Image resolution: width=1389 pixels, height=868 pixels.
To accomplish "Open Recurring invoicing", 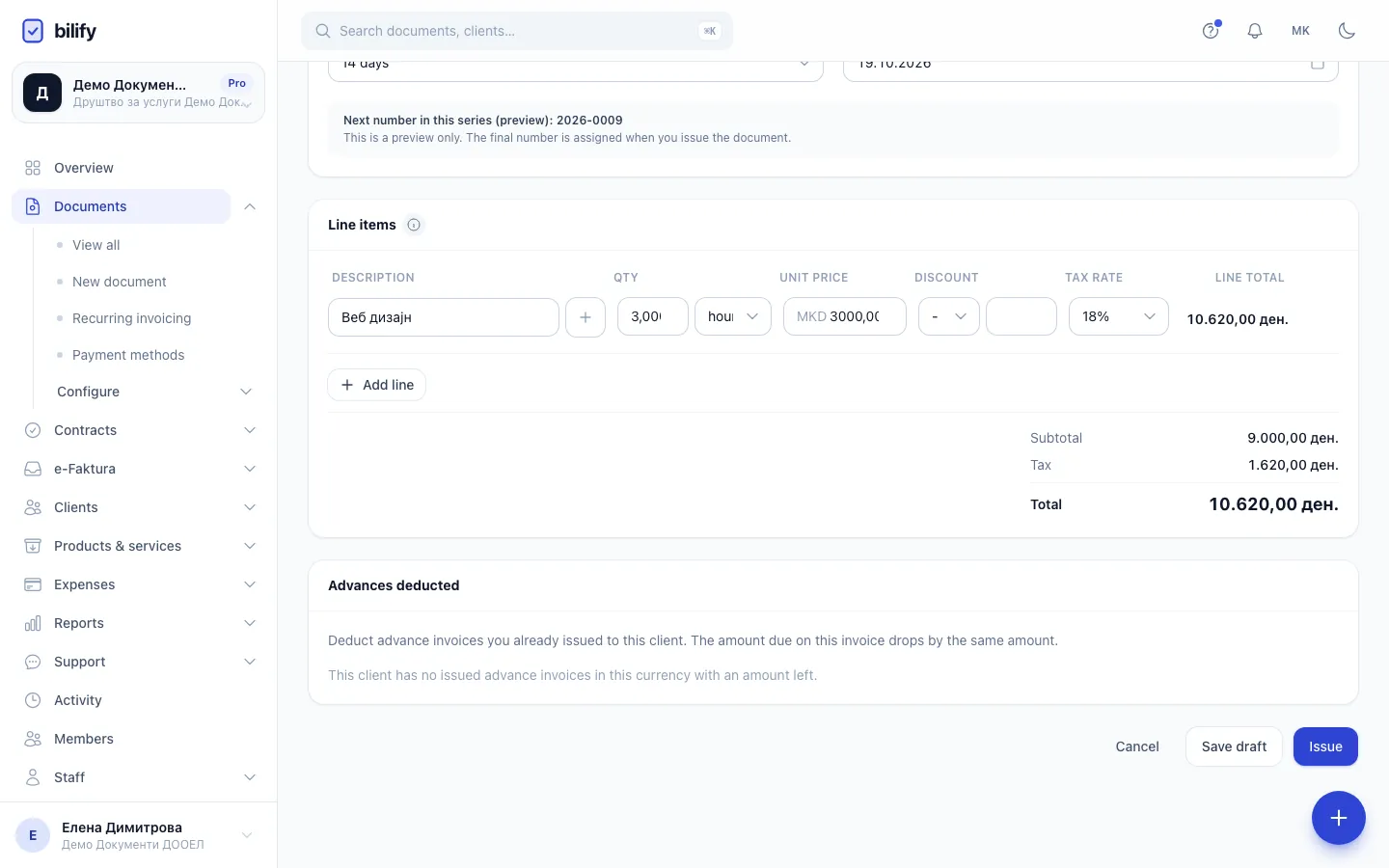I will coord(131,318).
